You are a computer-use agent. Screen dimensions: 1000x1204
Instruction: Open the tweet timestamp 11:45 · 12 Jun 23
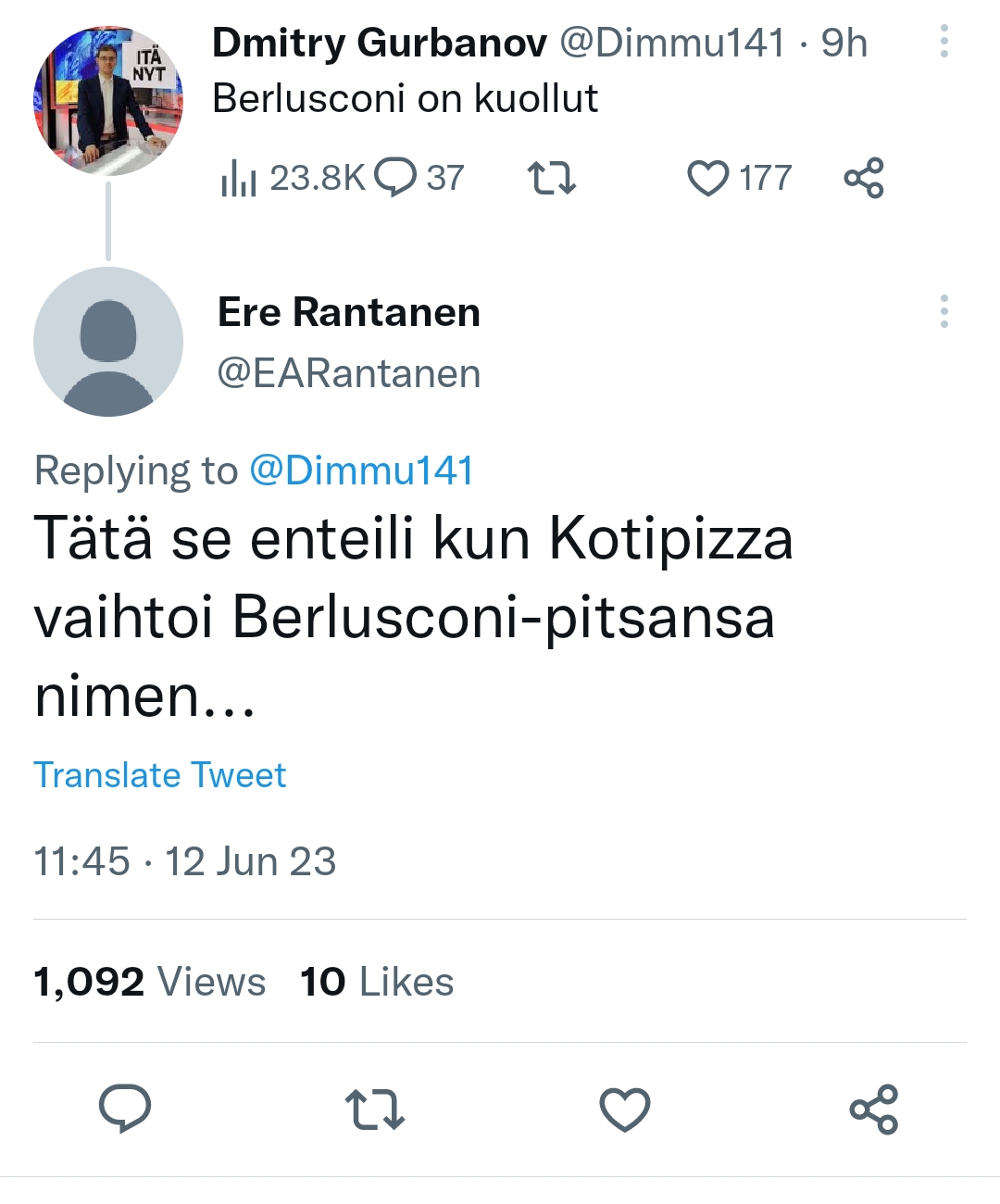coord(185,861)
